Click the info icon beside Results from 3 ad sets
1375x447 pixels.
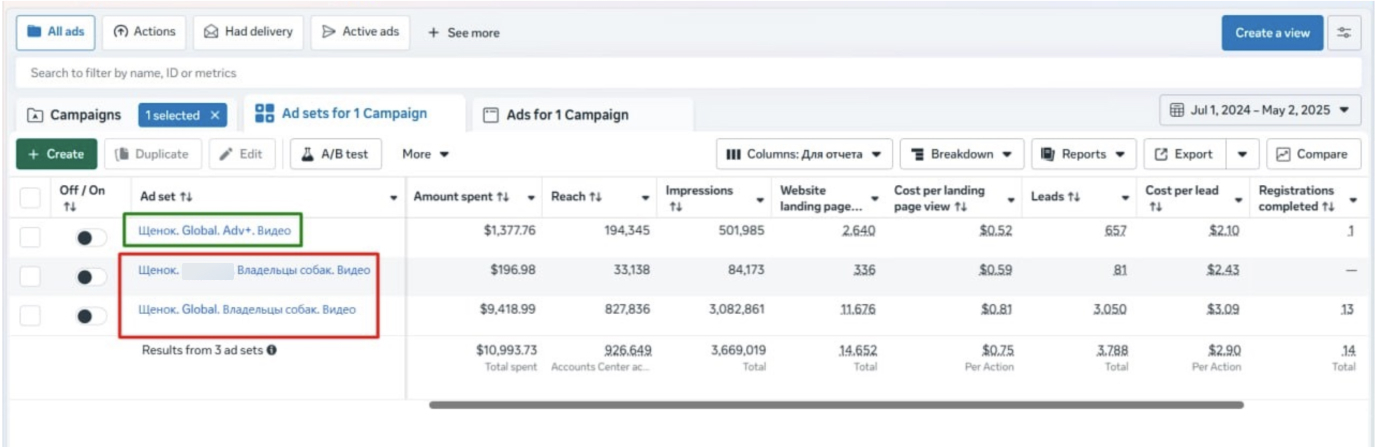(272, 350)
